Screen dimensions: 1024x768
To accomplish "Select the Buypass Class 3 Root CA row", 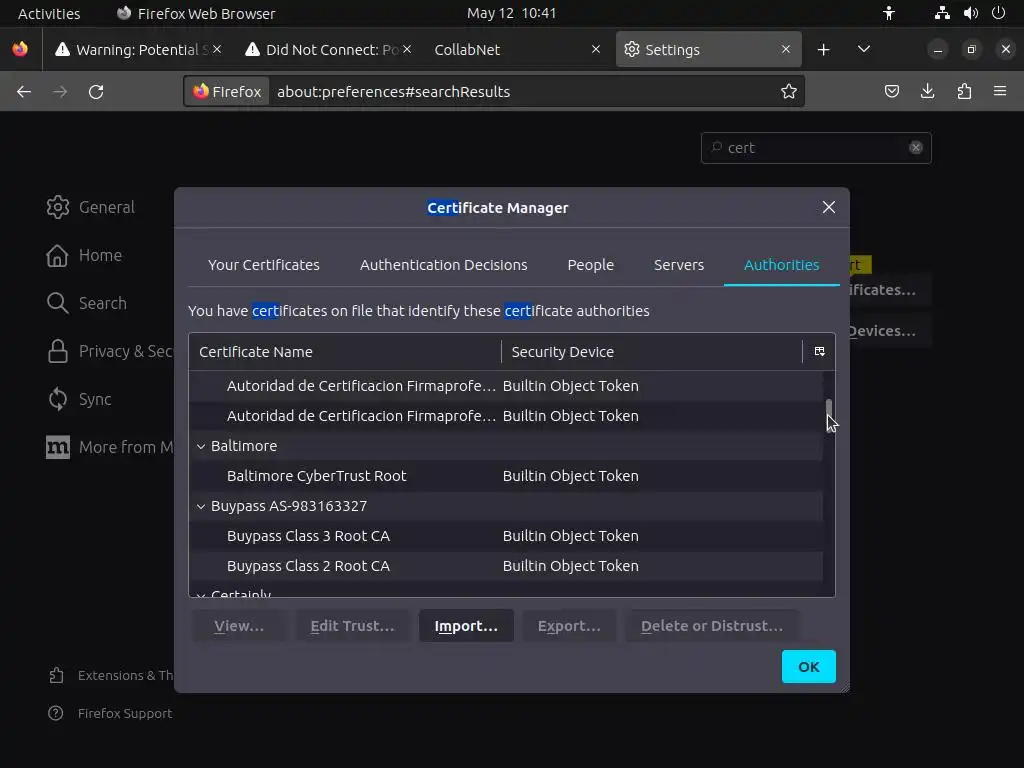I will click(x=505, y=536).
